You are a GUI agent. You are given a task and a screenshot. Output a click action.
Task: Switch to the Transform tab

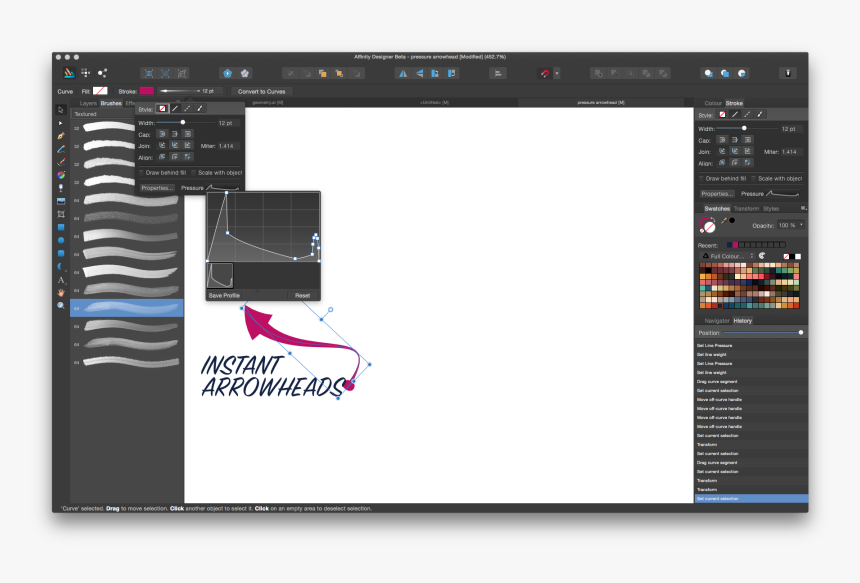click(746, 208)
